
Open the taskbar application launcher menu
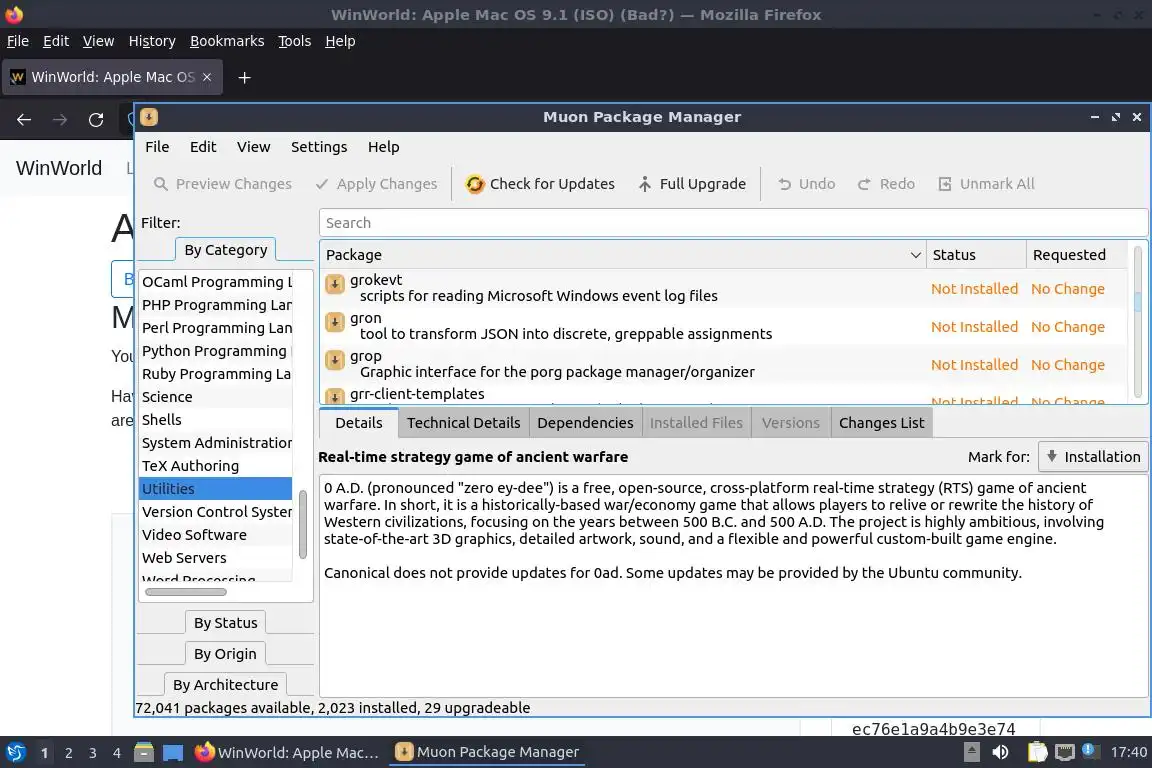click(15, 753)
